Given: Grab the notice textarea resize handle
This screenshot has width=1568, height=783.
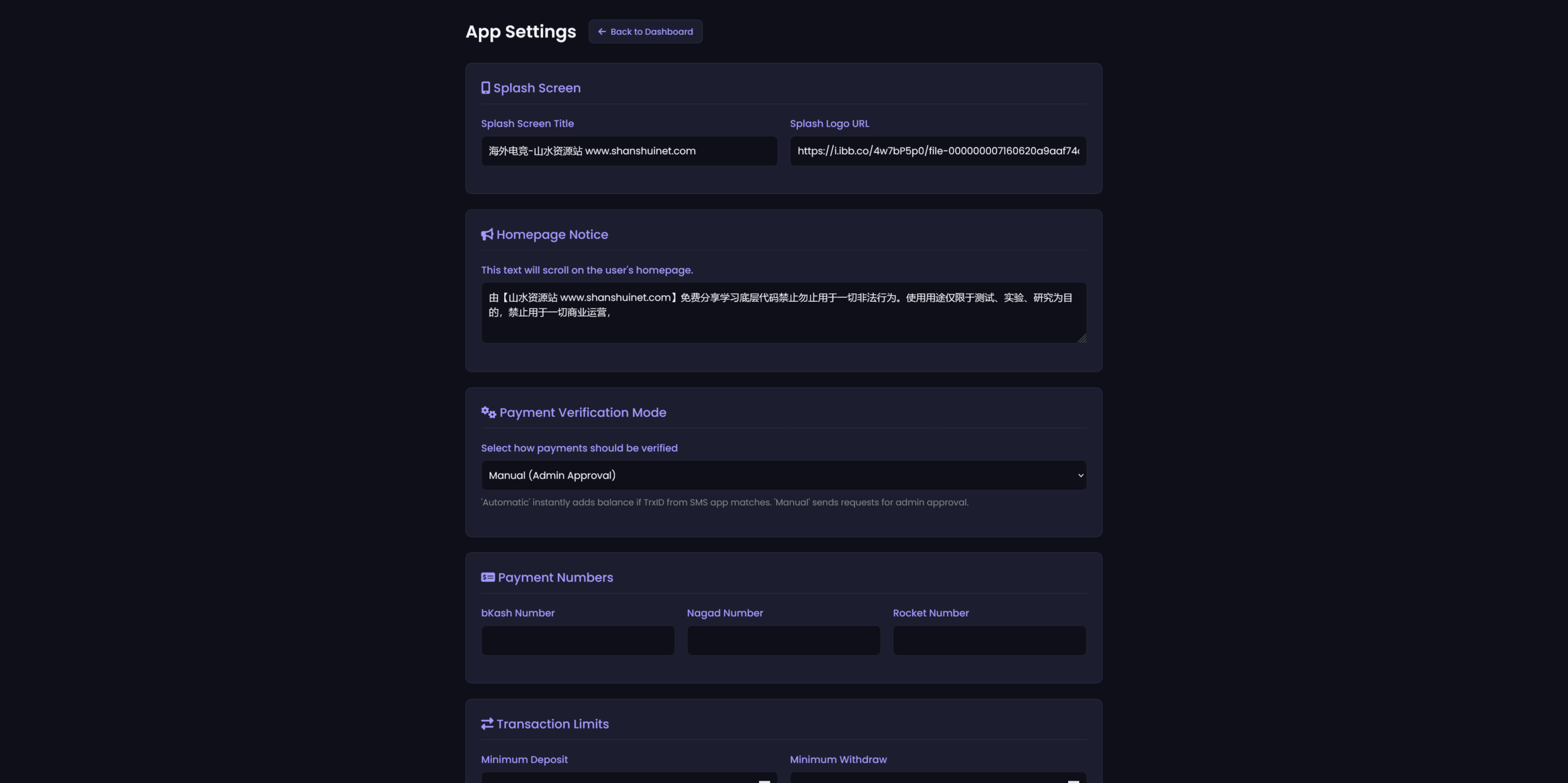Looking at the screenshot, I should 1082,339.
